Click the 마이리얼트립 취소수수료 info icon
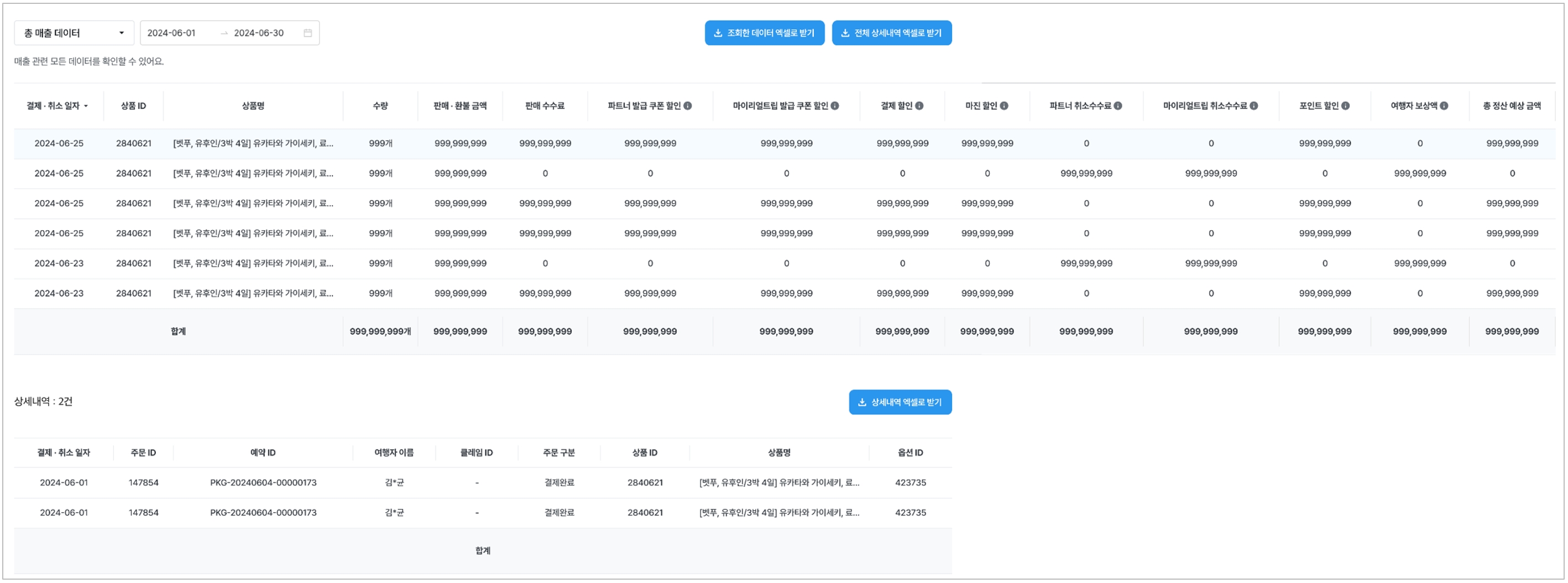The height and width of the screenshot is (583, 1568). [x=1253, y=106]
